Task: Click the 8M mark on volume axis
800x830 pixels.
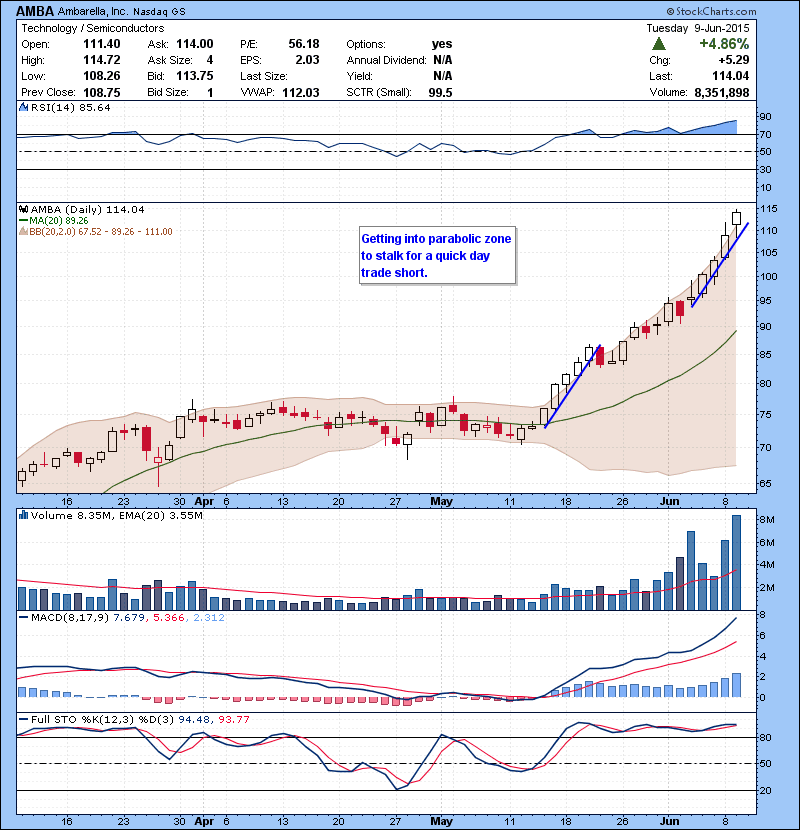Action: coord(767,520)
